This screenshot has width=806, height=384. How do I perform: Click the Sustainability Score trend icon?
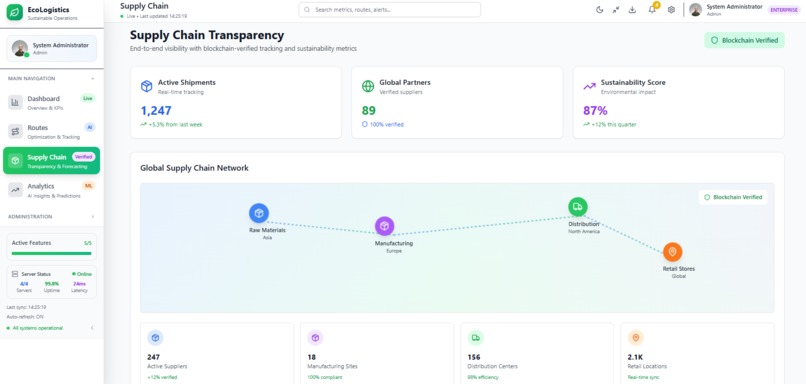[589, 86]
